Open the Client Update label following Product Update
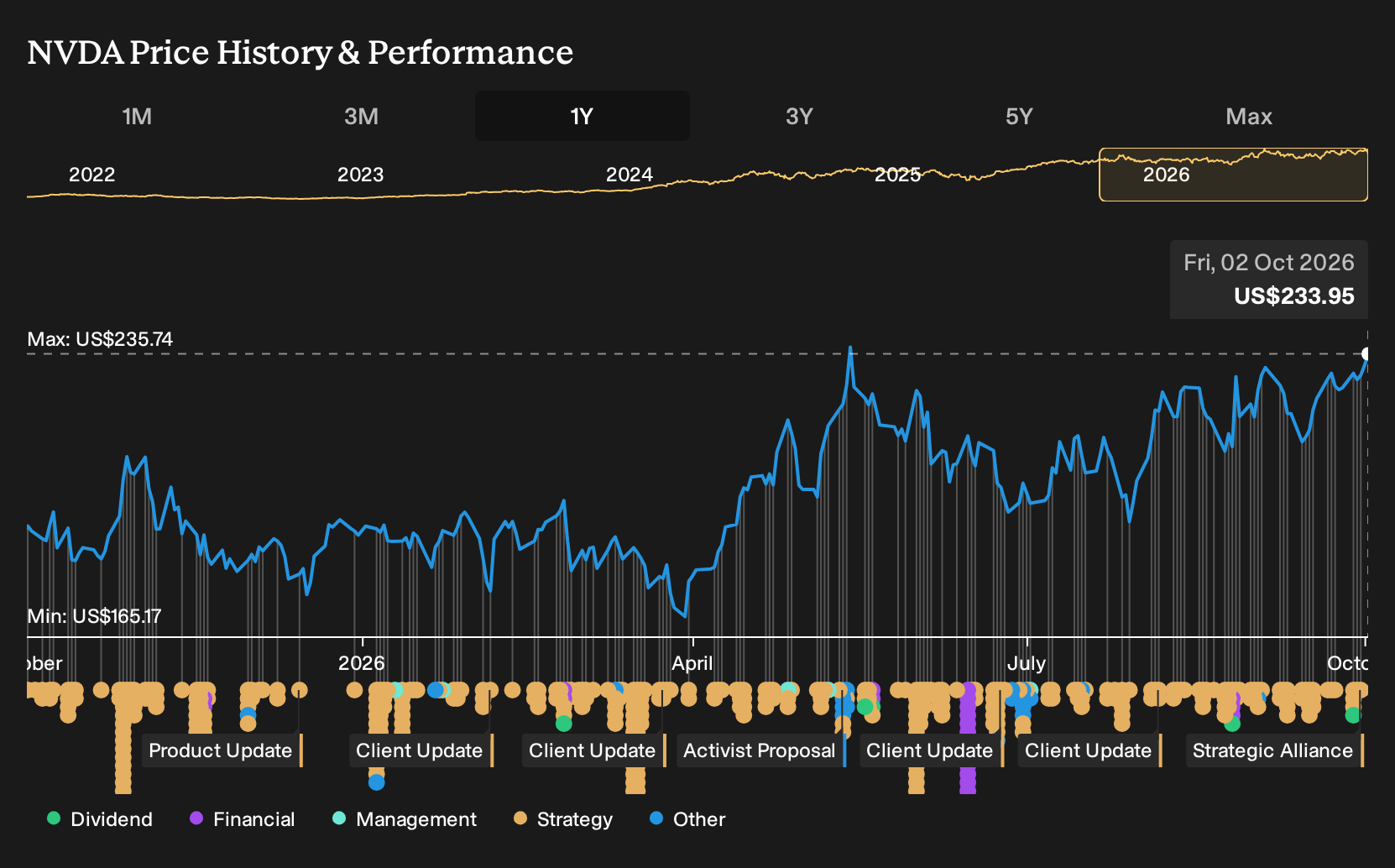 tap(420, 750)
